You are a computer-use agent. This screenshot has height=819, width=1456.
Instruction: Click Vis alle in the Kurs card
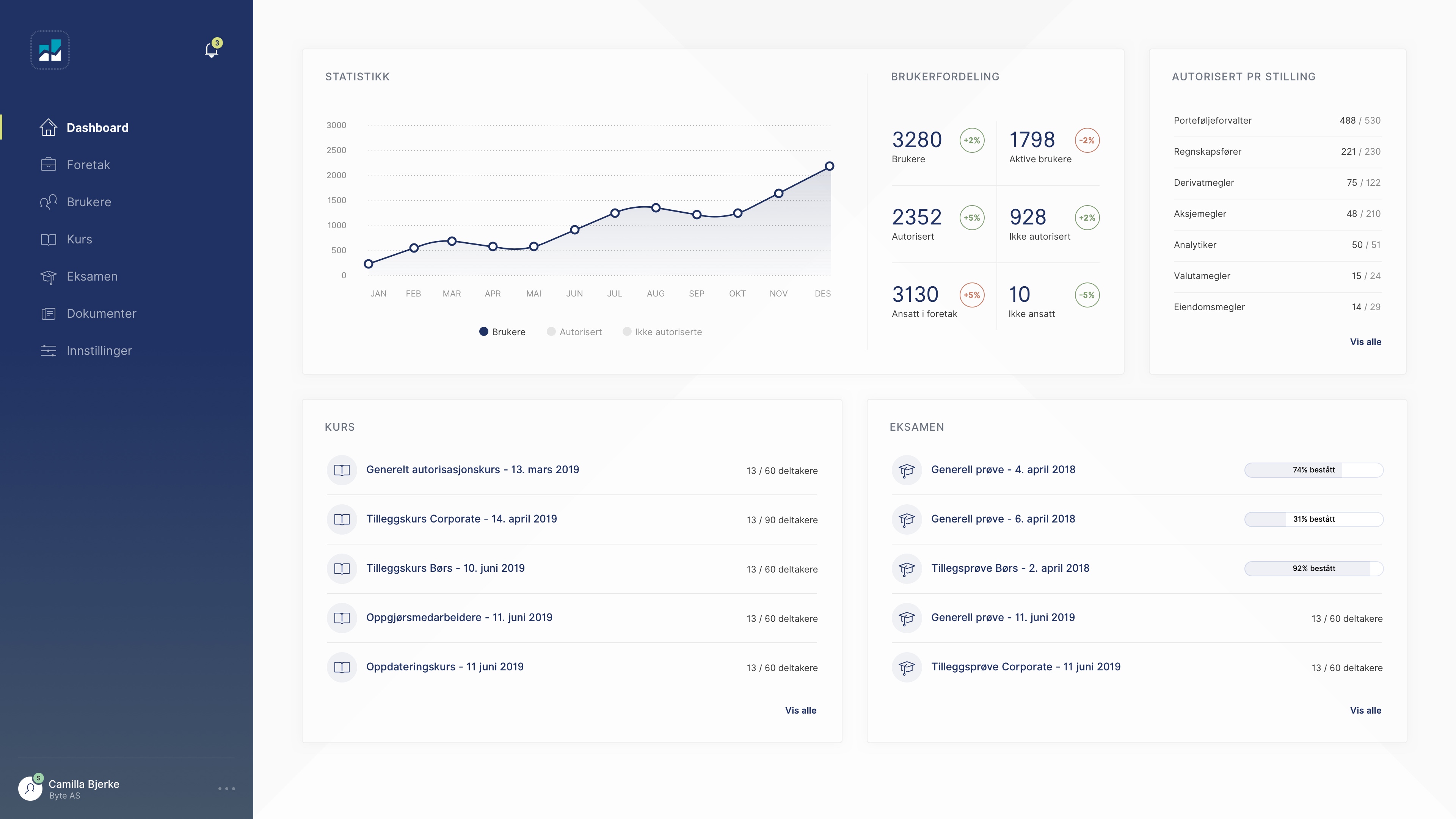[x=800, y=711]
